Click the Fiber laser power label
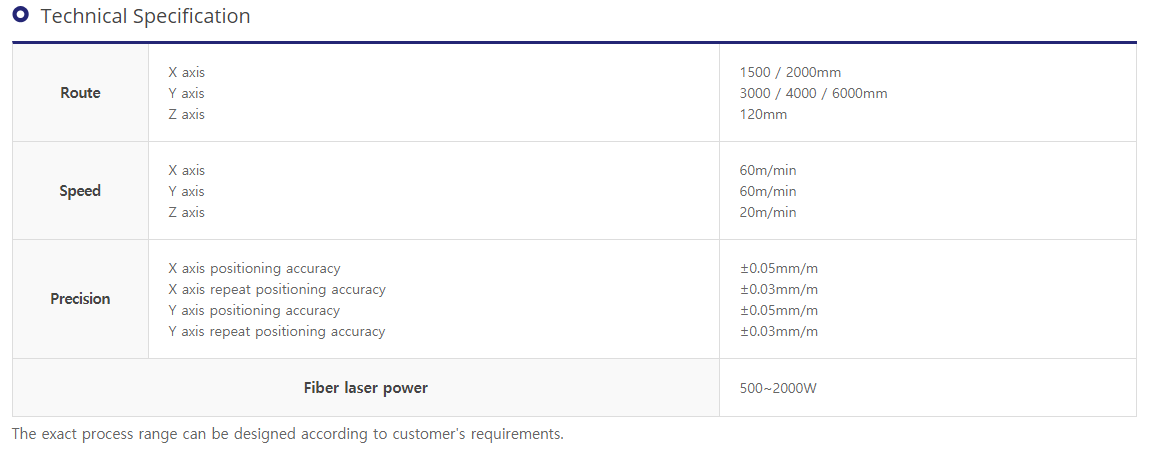Screen dimensions: 1150x462 pos(365,387)
